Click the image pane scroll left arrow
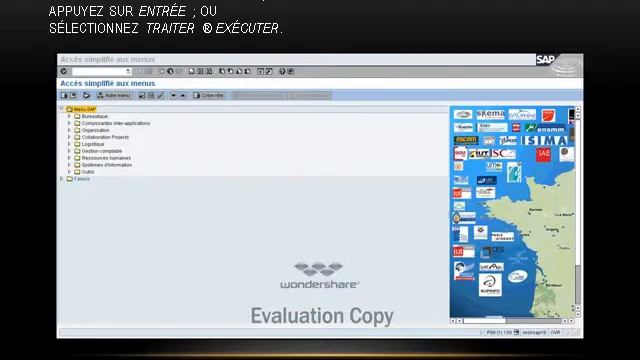This screenshot has width=640, height=360. click(453, 321)
